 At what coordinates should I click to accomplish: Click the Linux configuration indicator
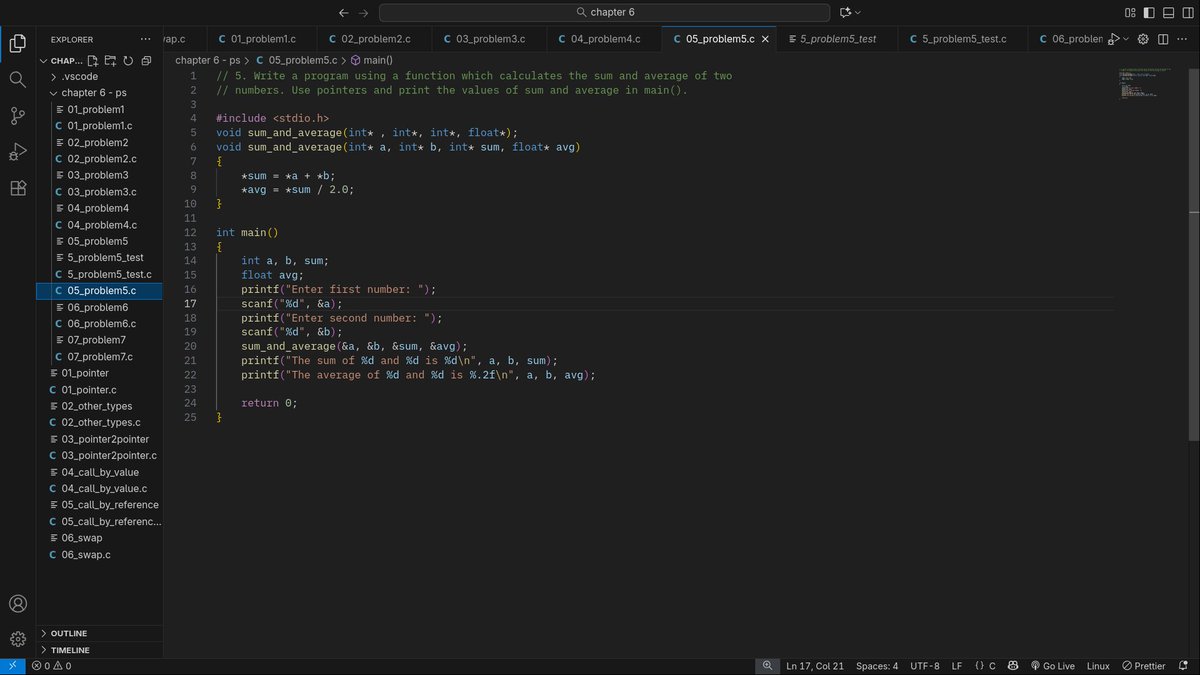click(1098, 666)
